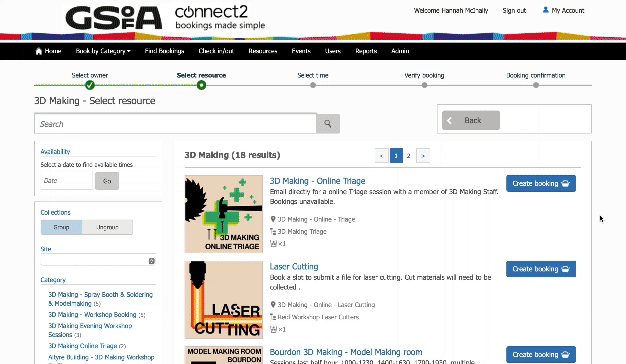Go to previous results page arrow
Screen dimensions: 626x364
coord(382,156)
